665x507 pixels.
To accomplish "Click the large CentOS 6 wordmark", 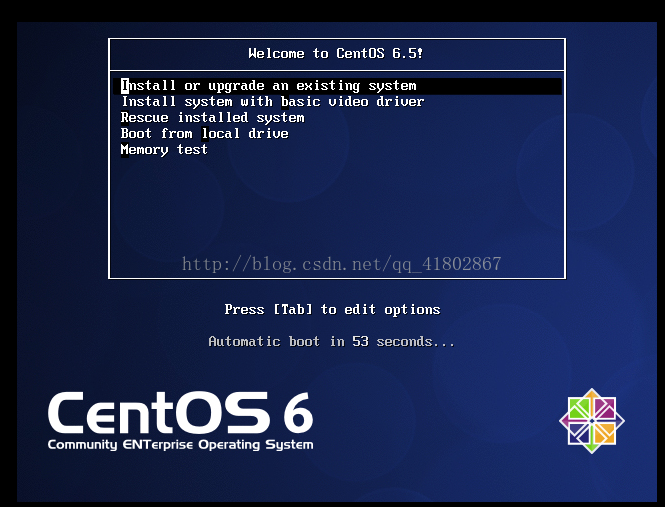I will pyautogui.click(x=180, y=412).
